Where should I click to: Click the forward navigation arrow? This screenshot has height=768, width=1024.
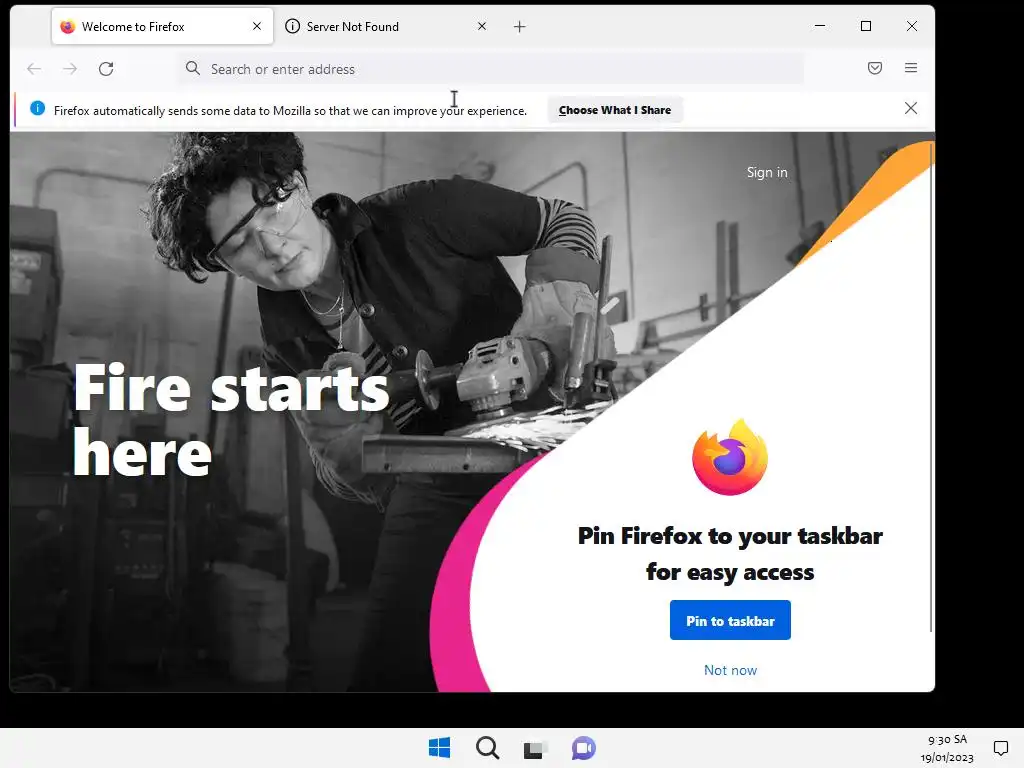[x=70, y=69]
